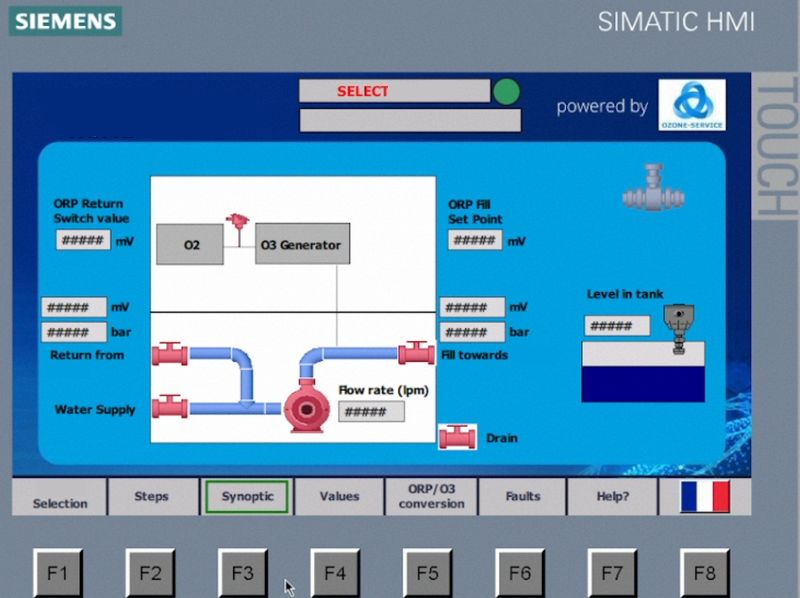
Task: Click the Level in tank label
Action: [625, 294]
